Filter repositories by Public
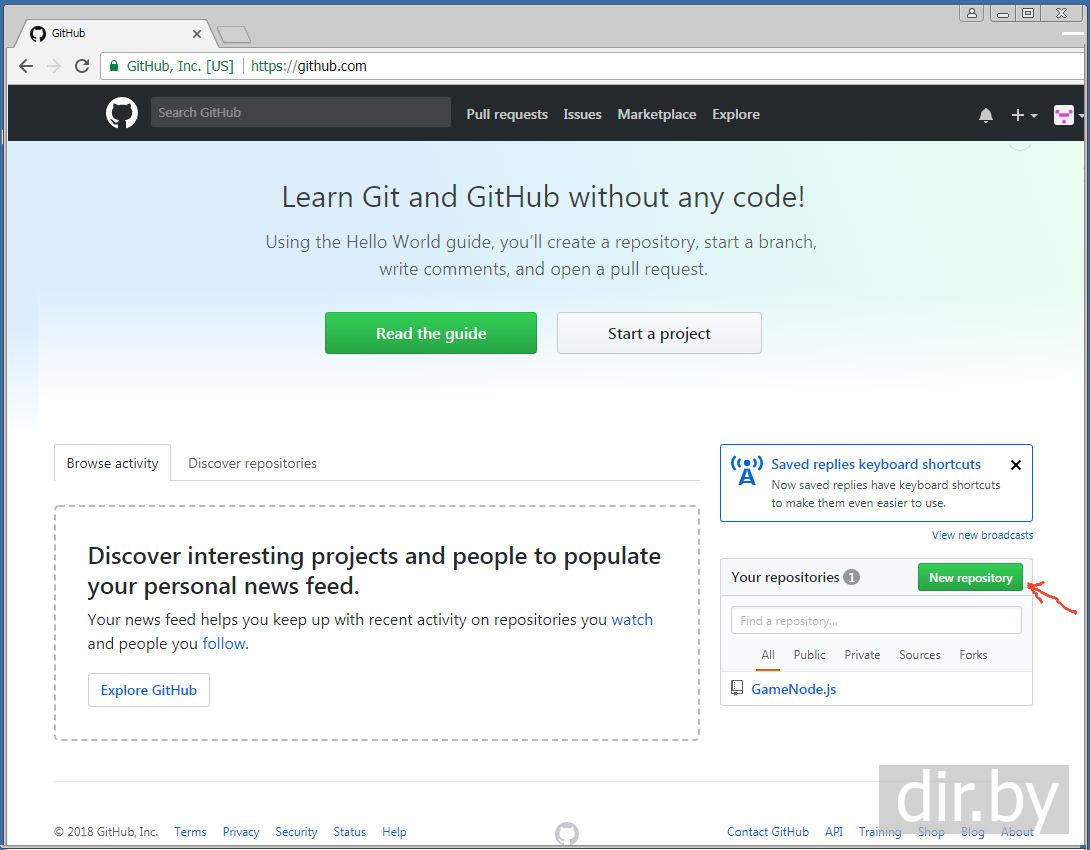This screenshot has height=850, width=1090. 809,655
